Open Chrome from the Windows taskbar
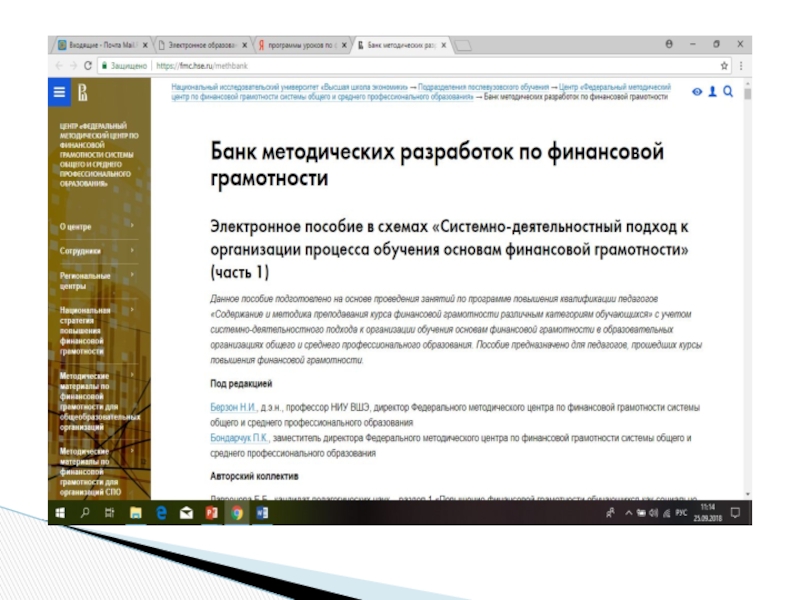 237,513
